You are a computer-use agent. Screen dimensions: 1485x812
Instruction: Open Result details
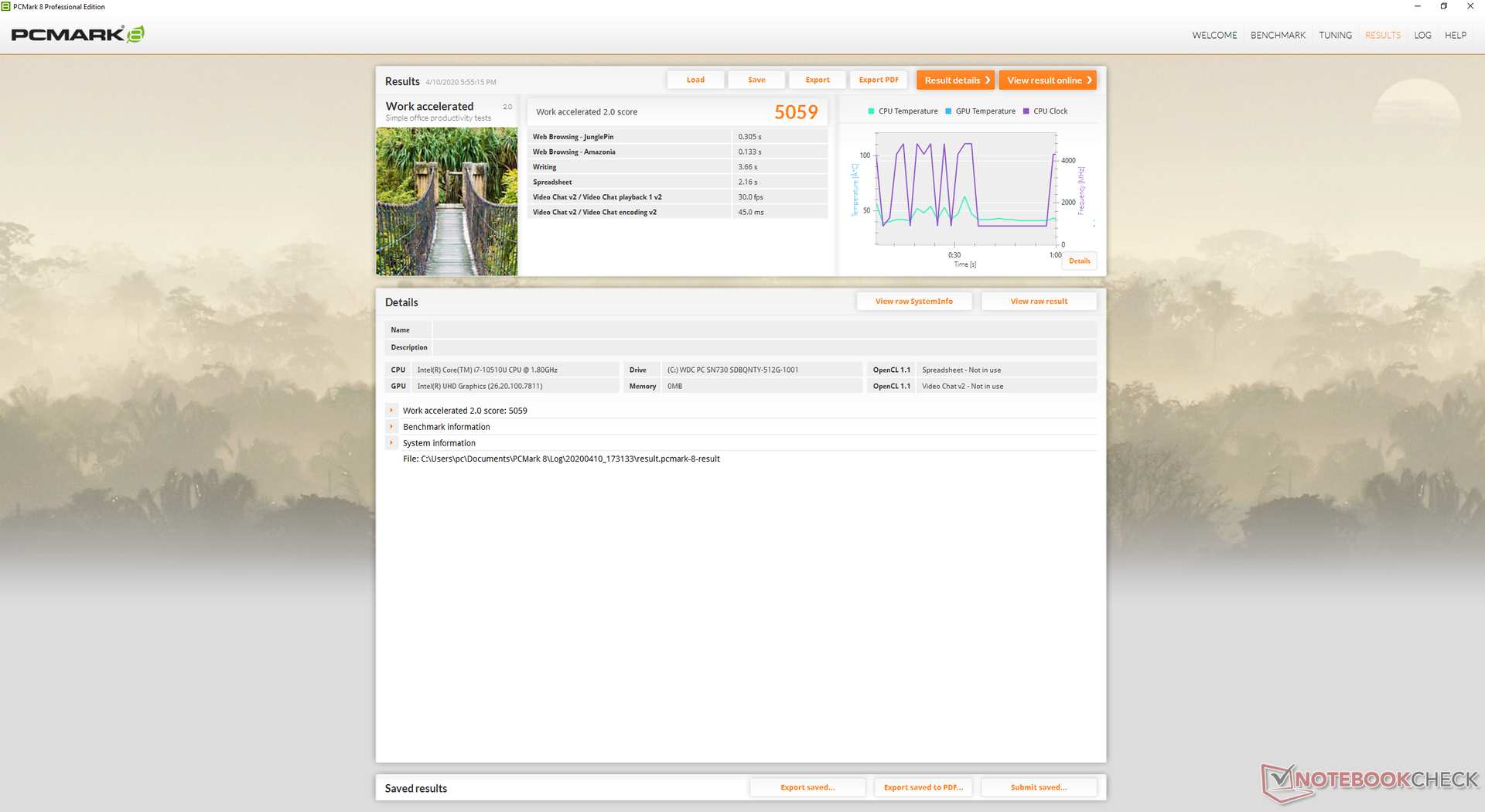[x=955, y=80]
